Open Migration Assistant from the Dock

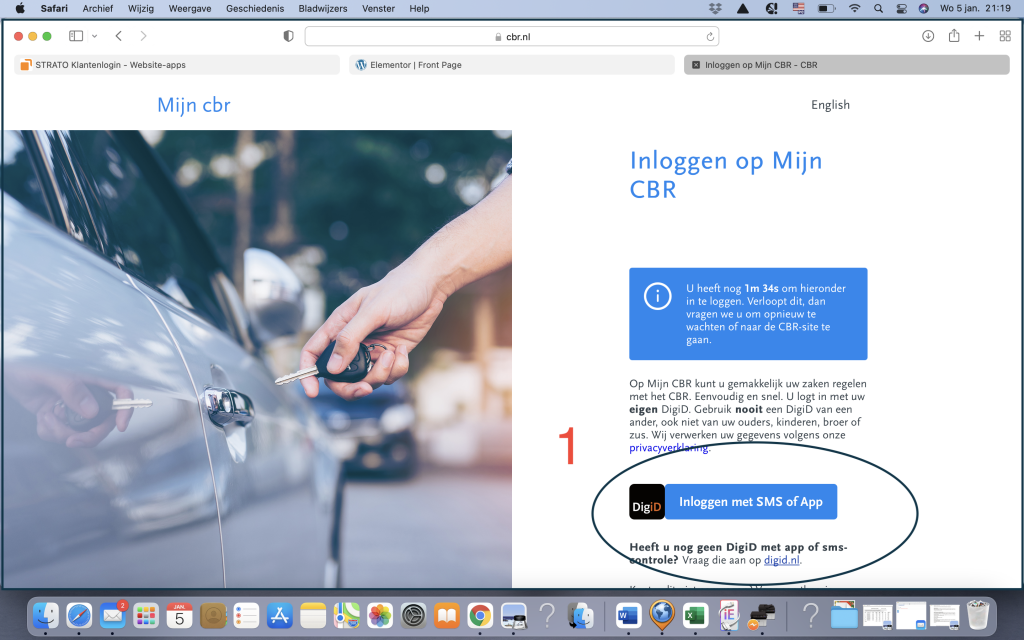point(581,615)
